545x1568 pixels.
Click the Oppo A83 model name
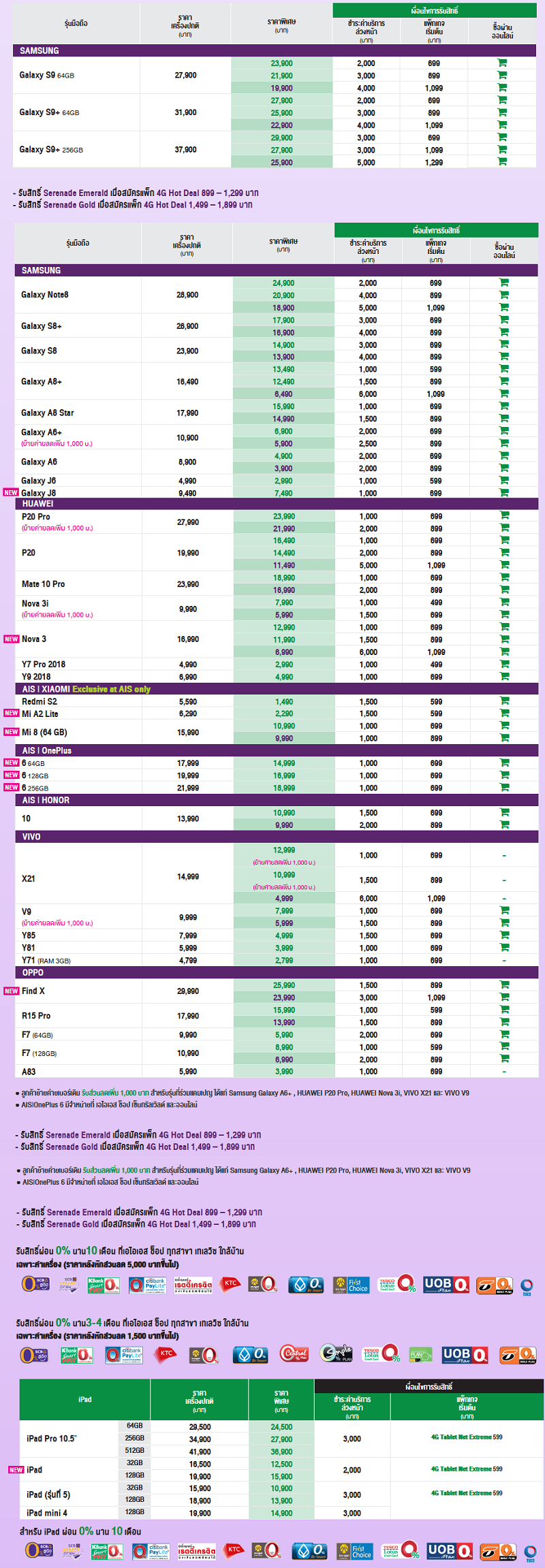point(29,1071)
